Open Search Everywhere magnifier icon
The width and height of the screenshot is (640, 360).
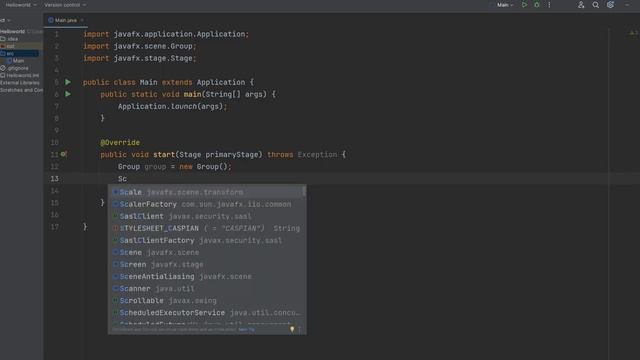pyautogui.click(x=596, y=5)
